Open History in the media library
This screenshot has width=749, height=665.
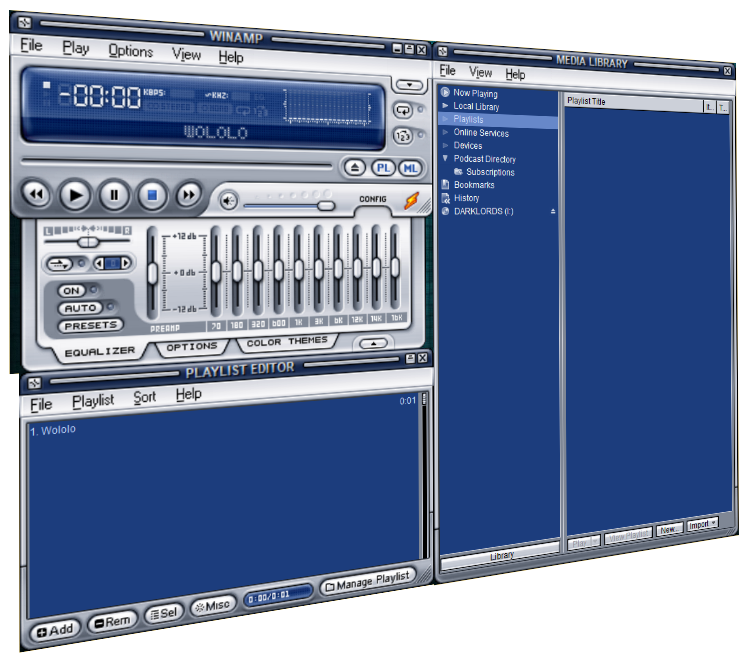(x=467, y=198)
